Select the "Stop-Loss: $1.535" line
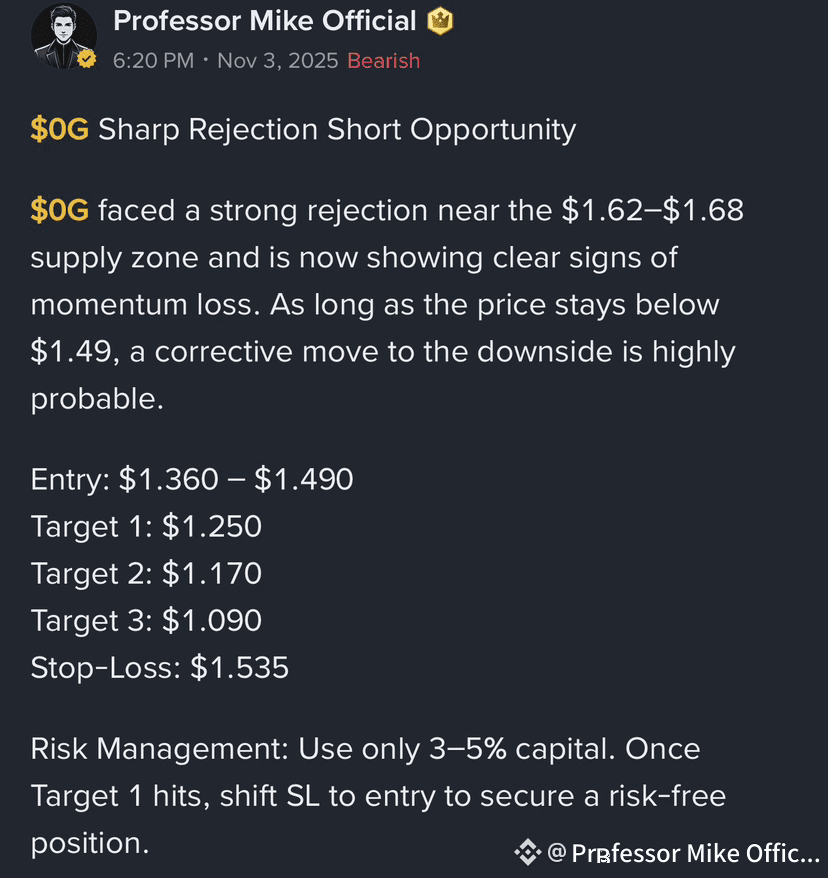 point(160,667)
